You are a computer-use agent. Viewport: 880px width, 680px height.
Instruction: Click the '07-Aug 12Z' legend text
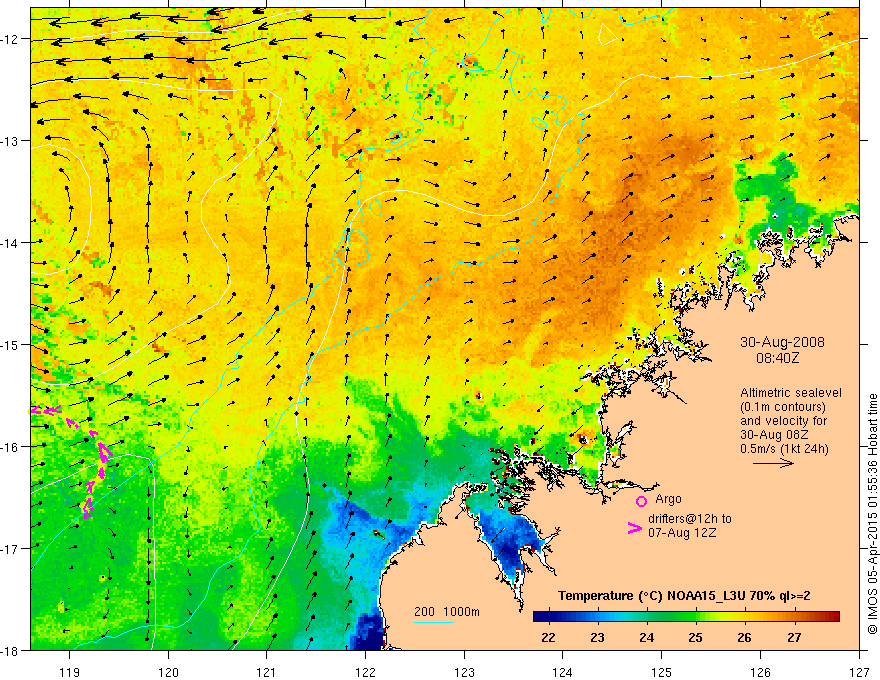click(682, 533)
